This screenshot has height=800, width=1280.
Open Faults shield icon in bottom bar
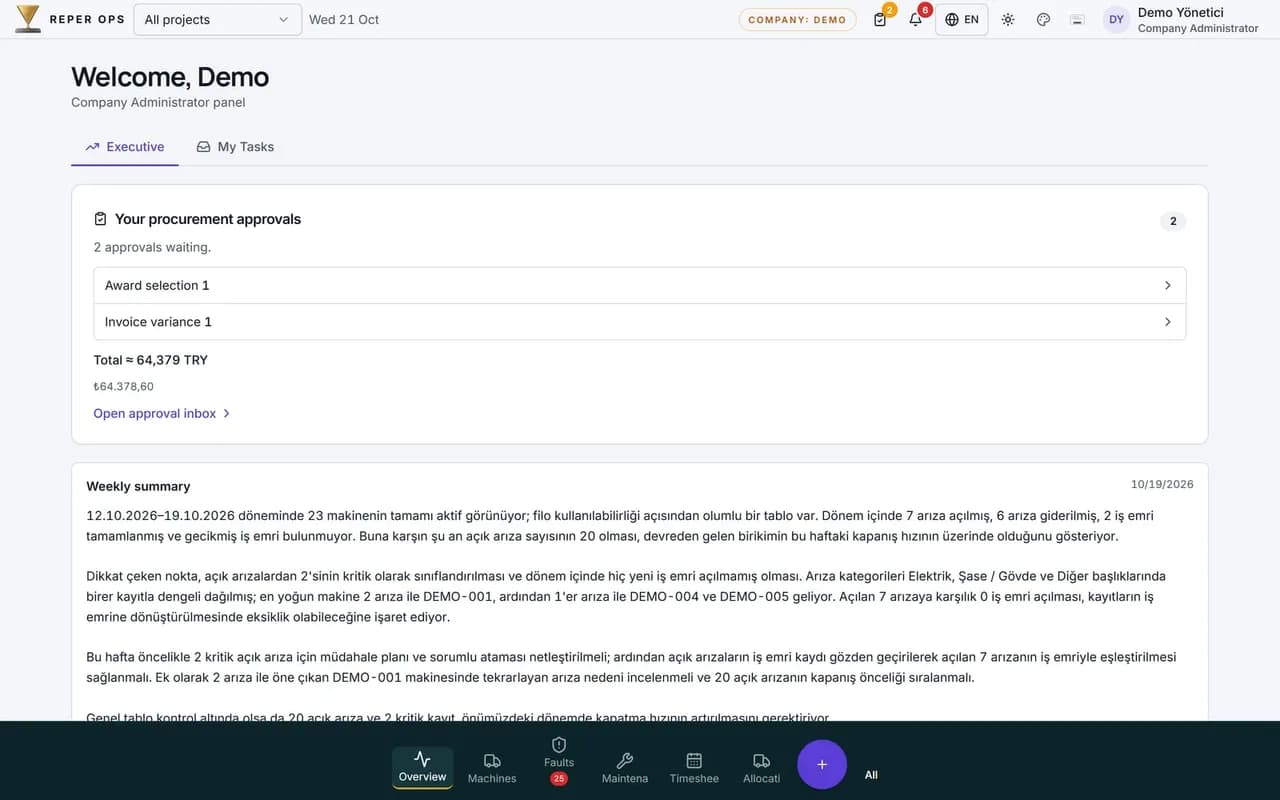[x=559, y=745]
